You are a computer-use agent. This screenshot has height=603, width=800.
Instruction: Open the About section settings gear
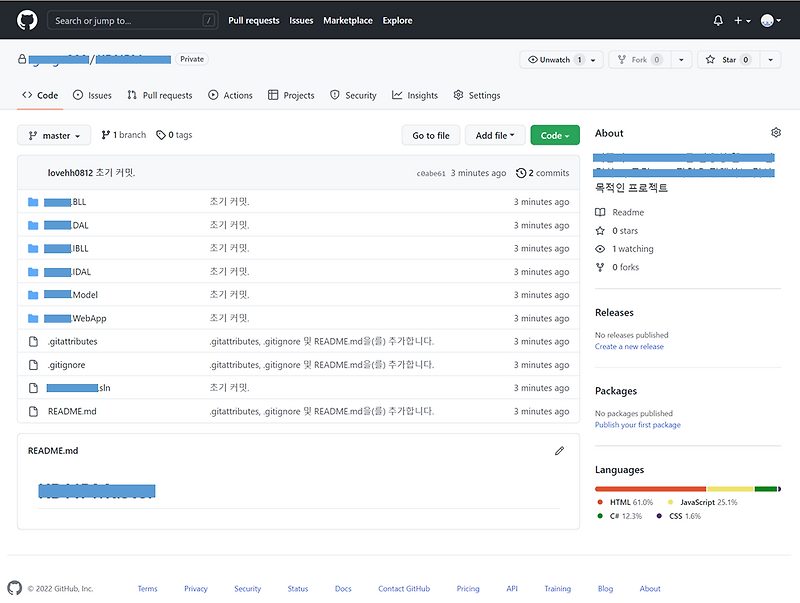click(775, 132)
